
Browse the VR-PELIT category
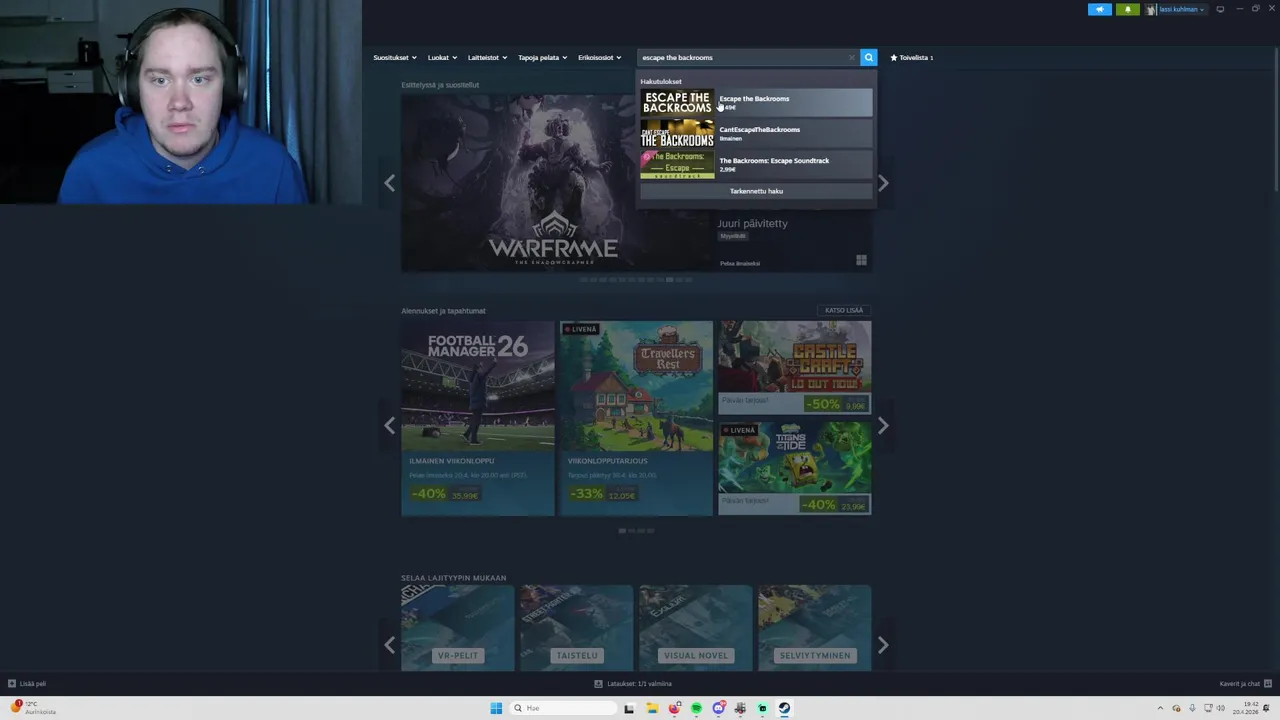click(x=457, y=628)
